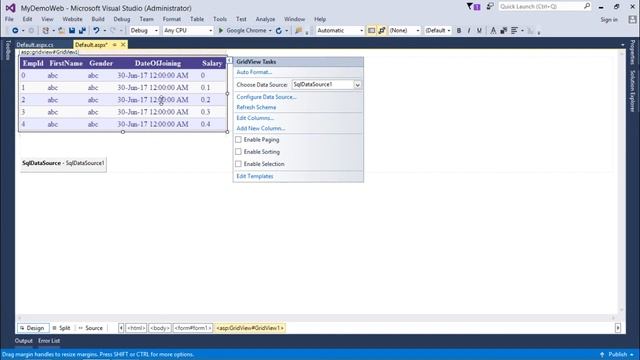Click the Navigate Backward arrow icon
This screenshot has width=640, height=360.
point(15,31)
